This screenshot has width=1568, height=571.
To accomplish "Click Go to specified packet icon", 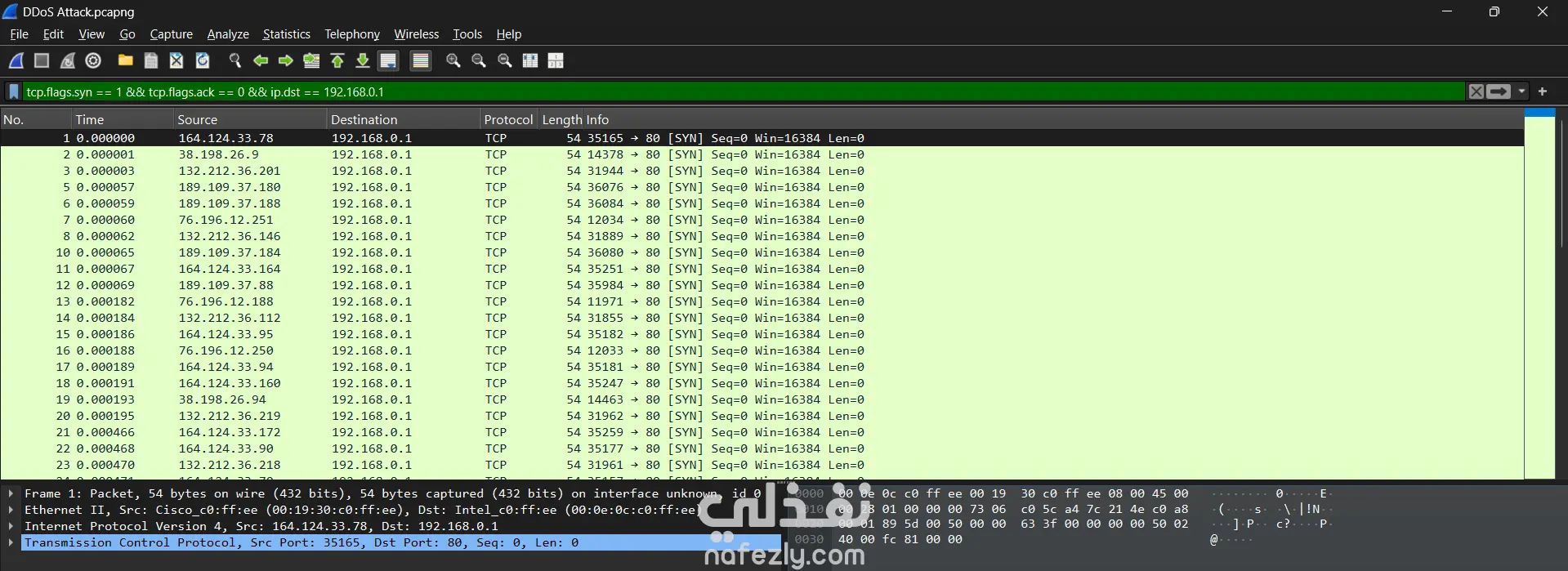I will (x=311, y=60).
